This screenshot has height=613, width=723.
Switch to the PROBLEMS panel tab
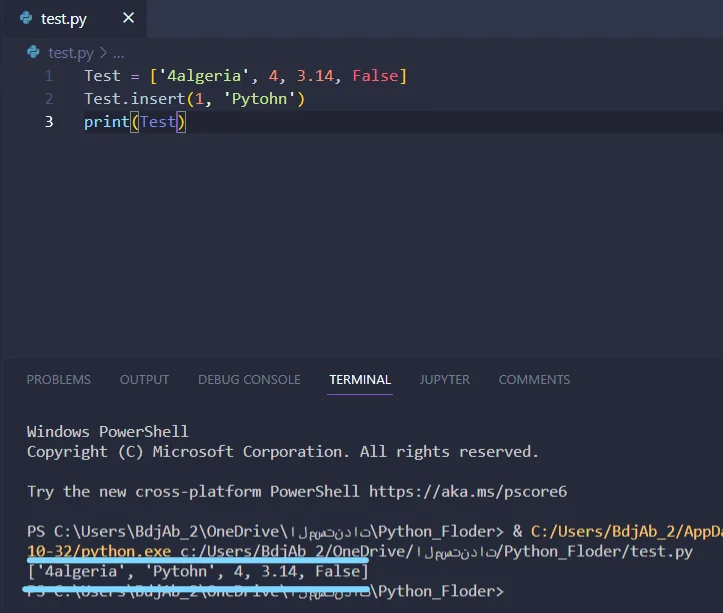coord(58,380)
